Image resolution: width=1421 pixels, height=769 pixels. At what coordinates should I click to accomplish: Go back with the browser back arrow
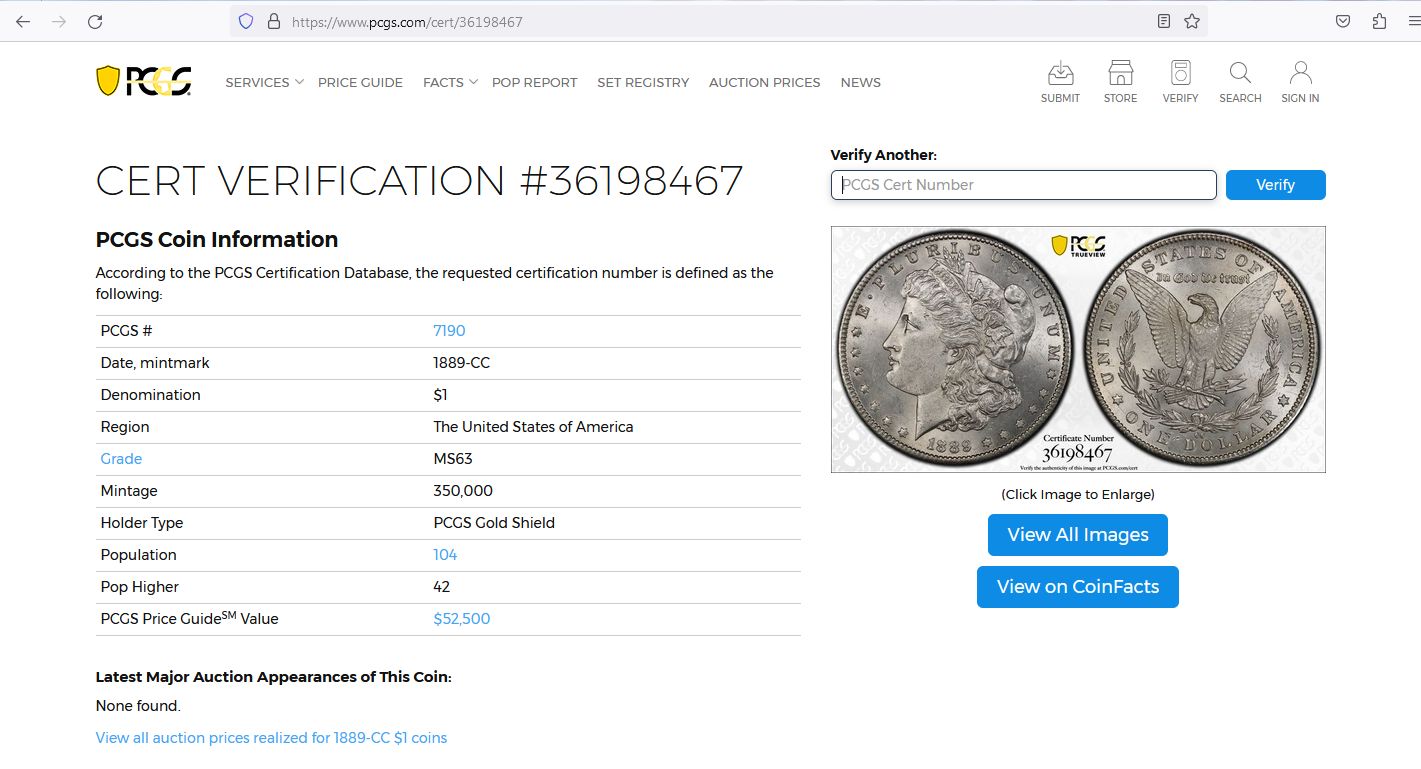[23, 21]
